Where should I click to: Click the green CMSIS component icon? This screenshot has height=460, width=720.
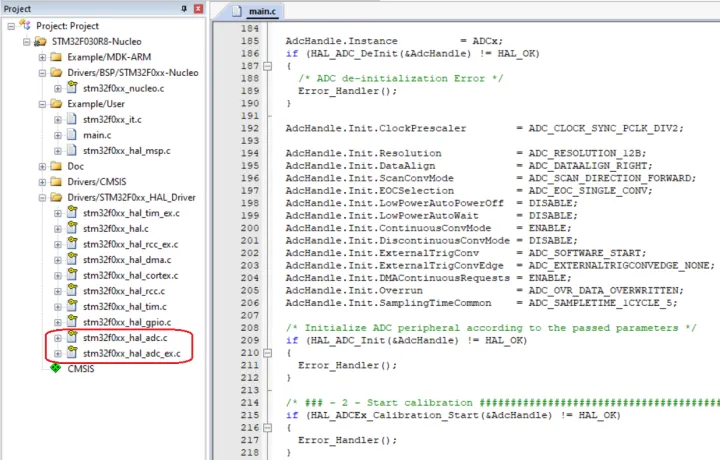(x=56, y=368)
